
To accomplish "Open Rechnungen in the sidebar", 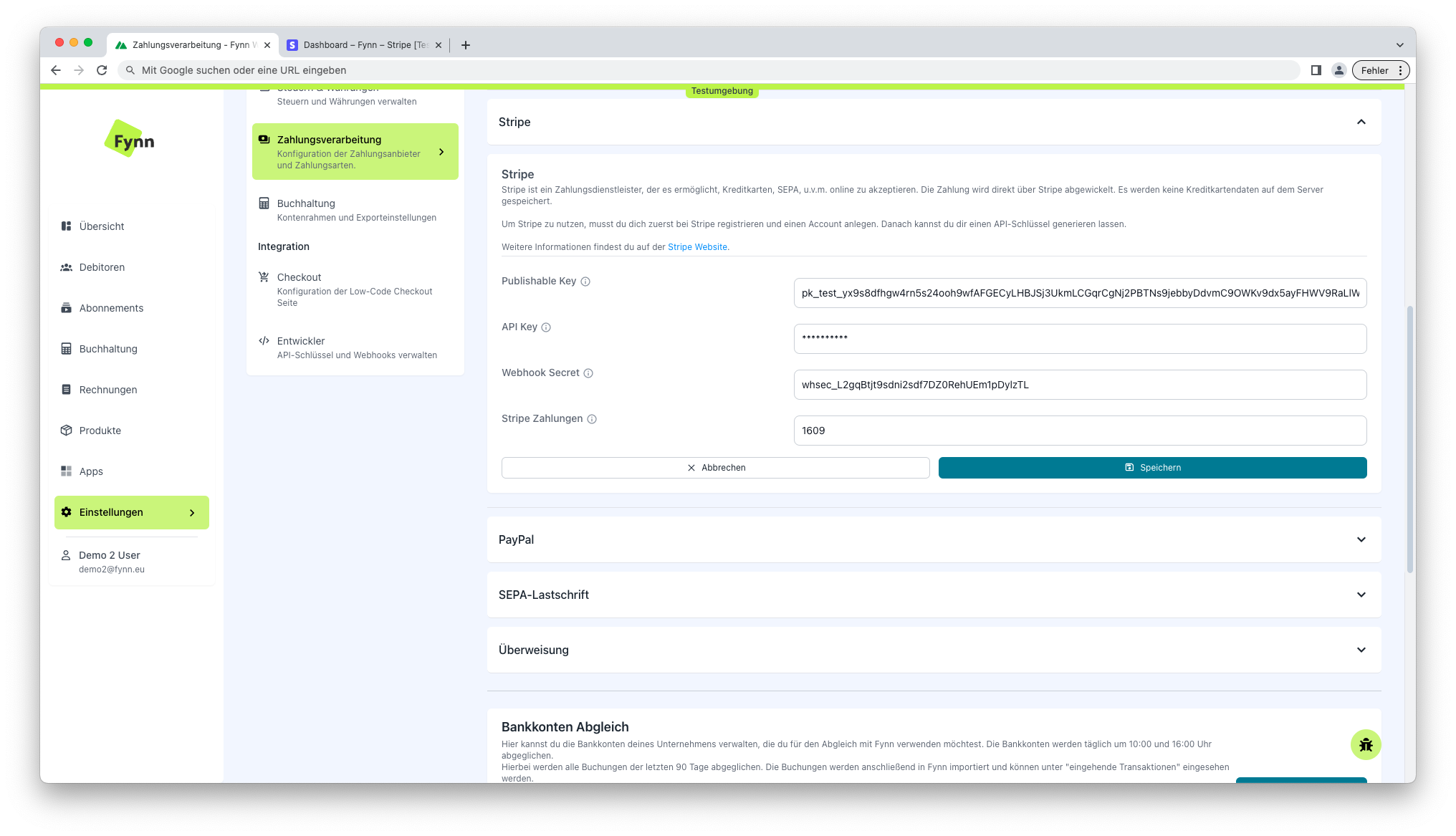I will coord(132,390).
